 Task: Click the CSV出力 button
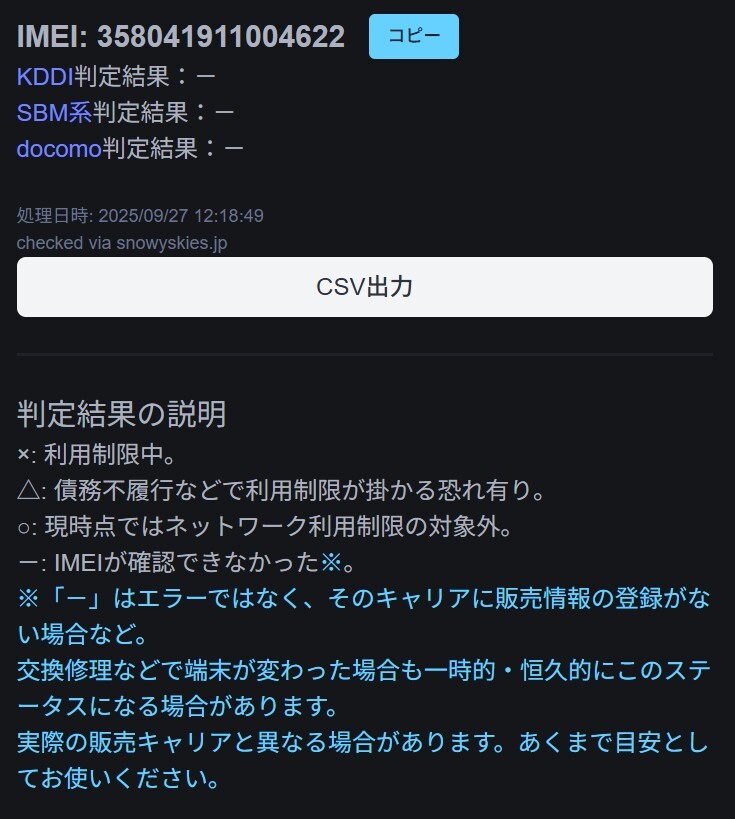coord(365,287)
